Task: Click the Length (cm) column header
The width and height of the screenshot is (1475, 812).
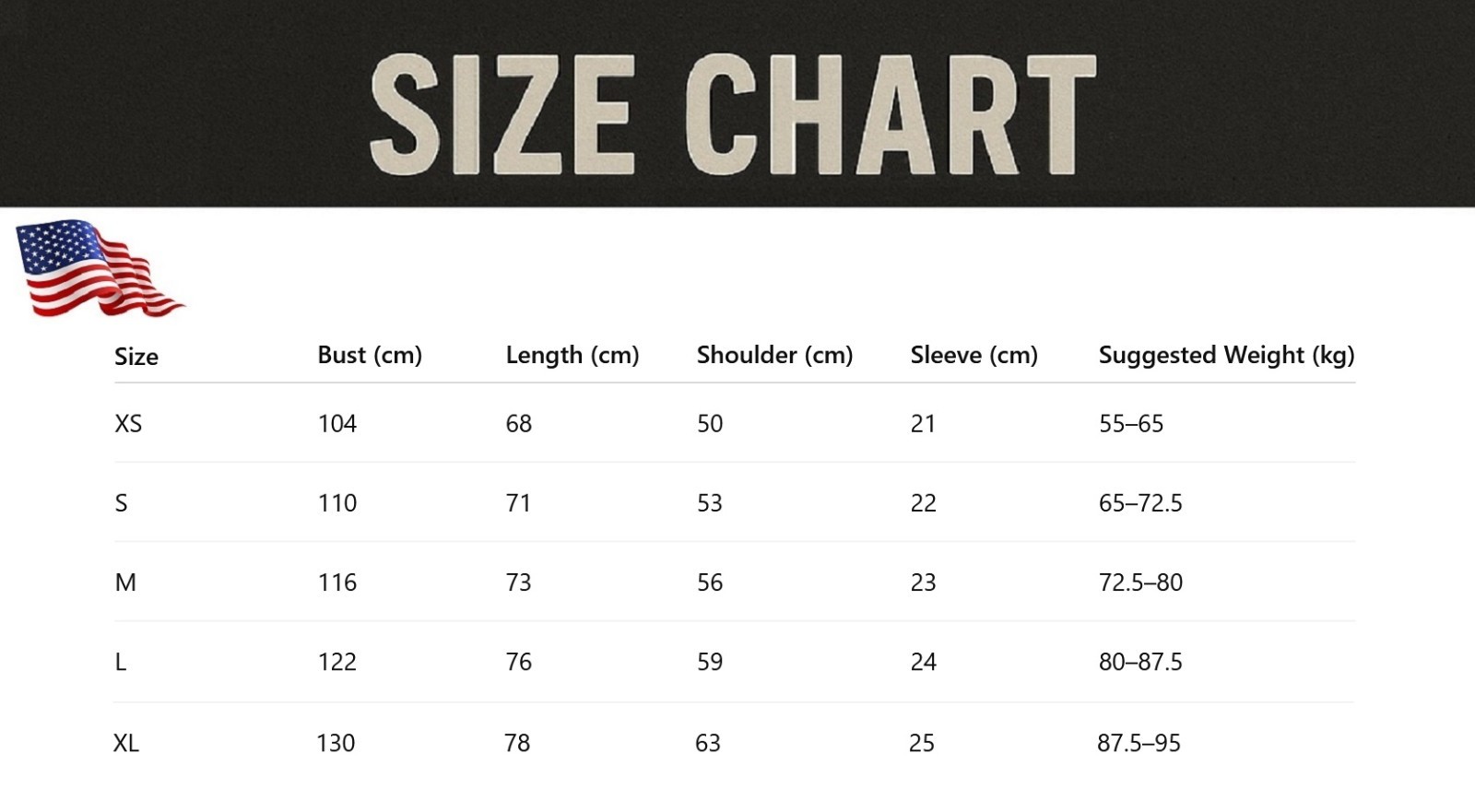Action: coord(572,356)
